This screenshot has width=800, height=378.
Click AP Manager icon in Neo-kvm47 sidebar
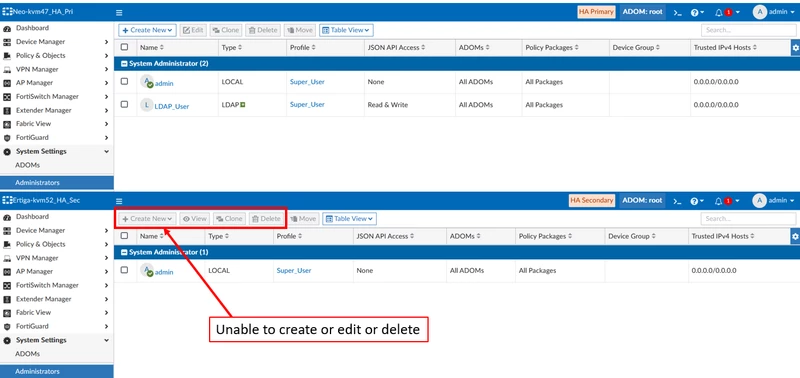click(7, 83)
